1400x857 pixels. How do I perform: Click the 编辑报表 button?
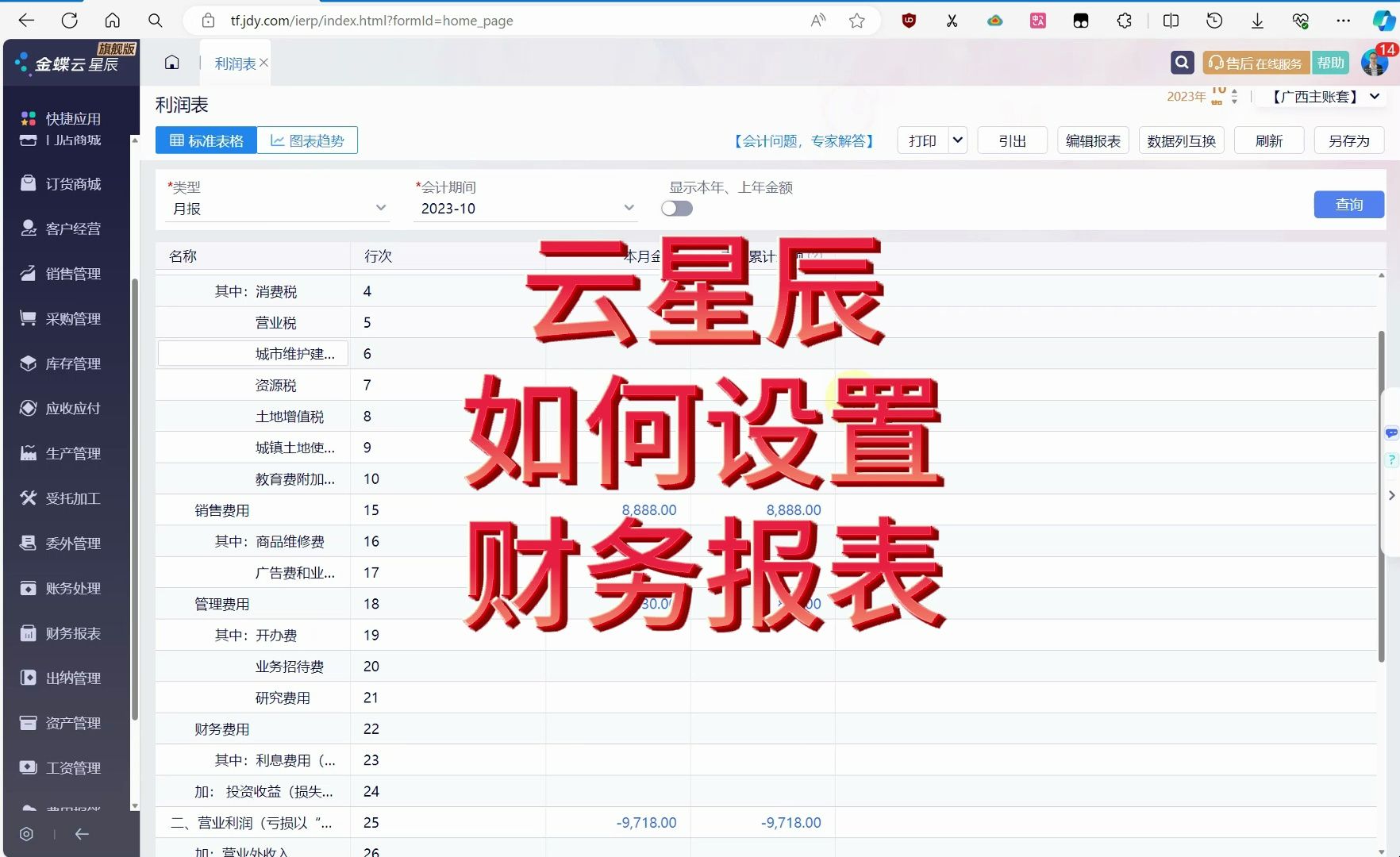click(1093, 140)
